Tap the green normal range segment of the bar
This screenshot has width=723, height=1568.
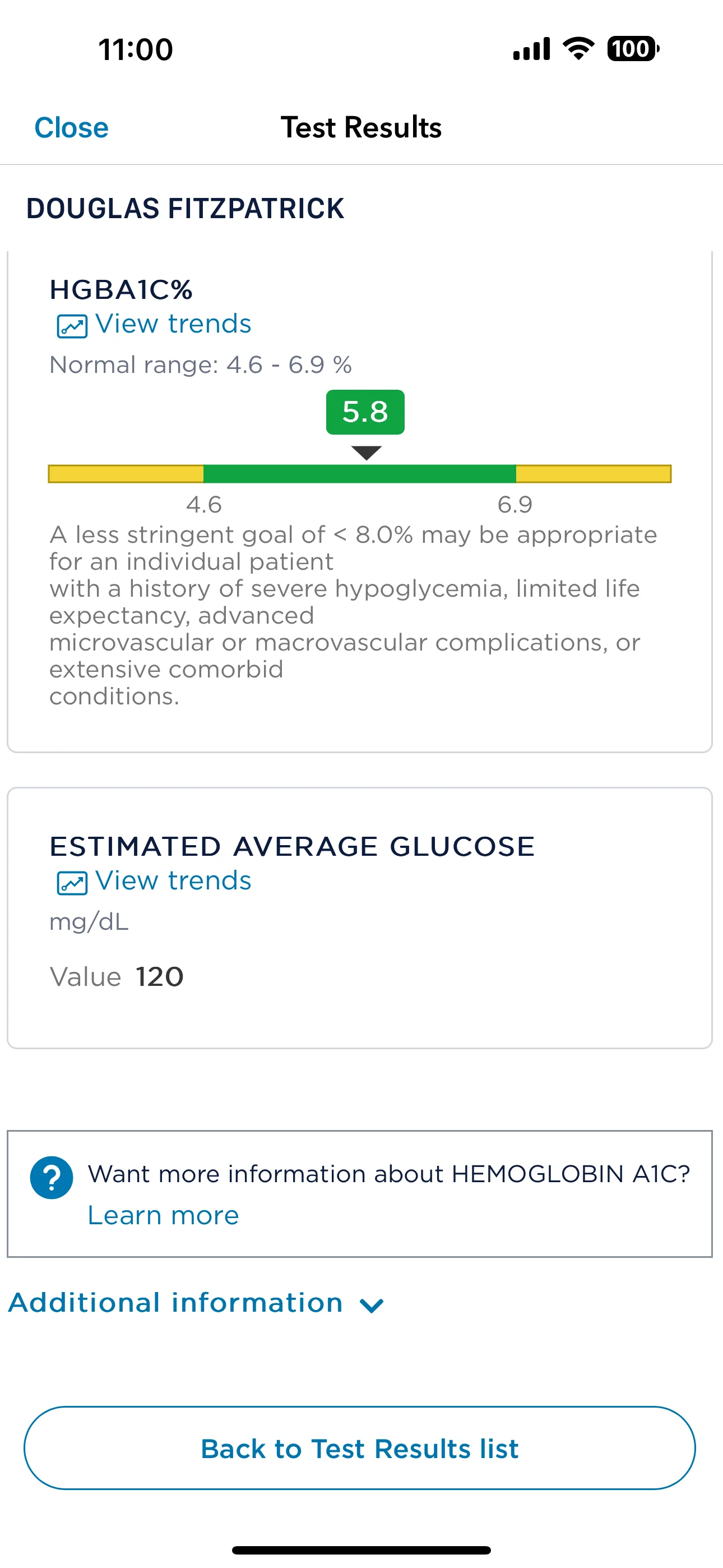point(359,473)
